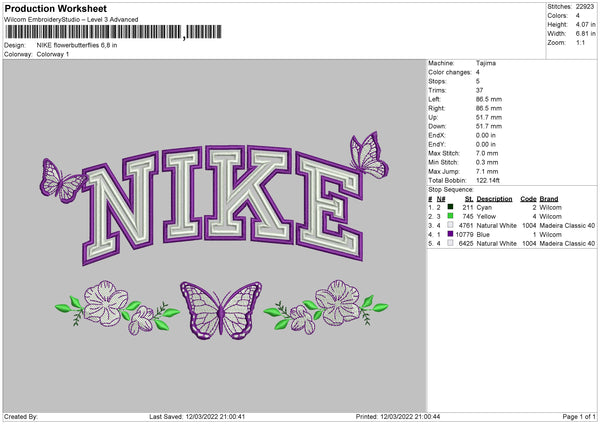Pick the purple Blue thread swatch
The width and height of the screenshot is (600, 424).
tap(450, 234)
